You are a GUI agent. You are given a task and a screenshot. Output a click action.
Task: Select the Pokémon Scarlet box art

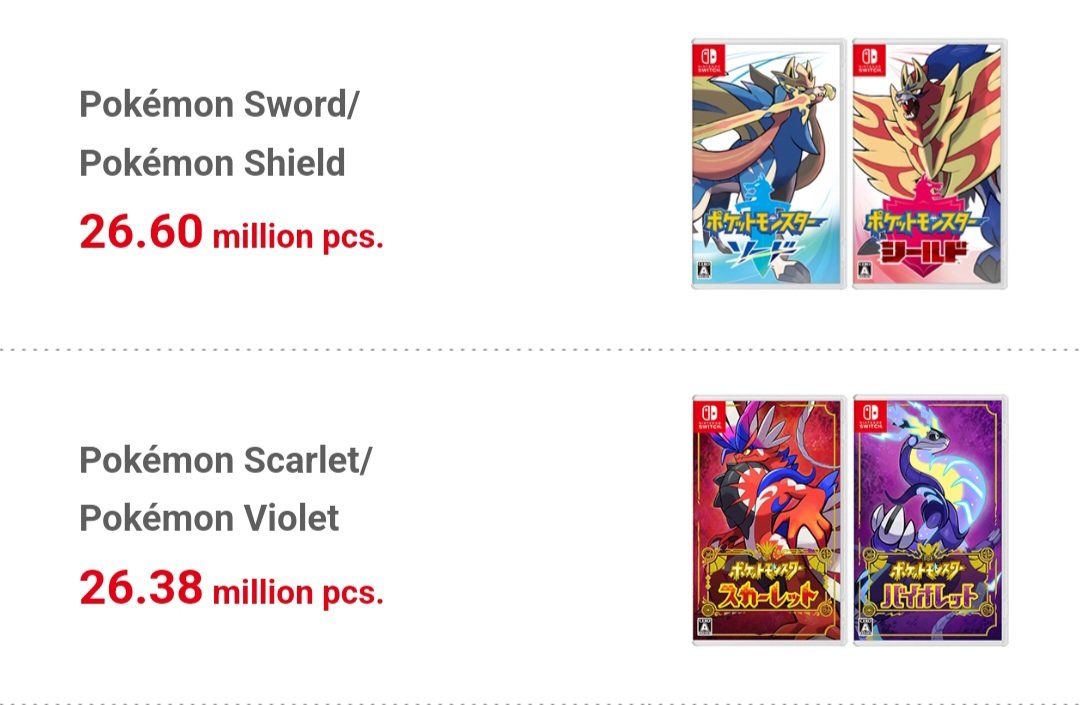(769, 520)
